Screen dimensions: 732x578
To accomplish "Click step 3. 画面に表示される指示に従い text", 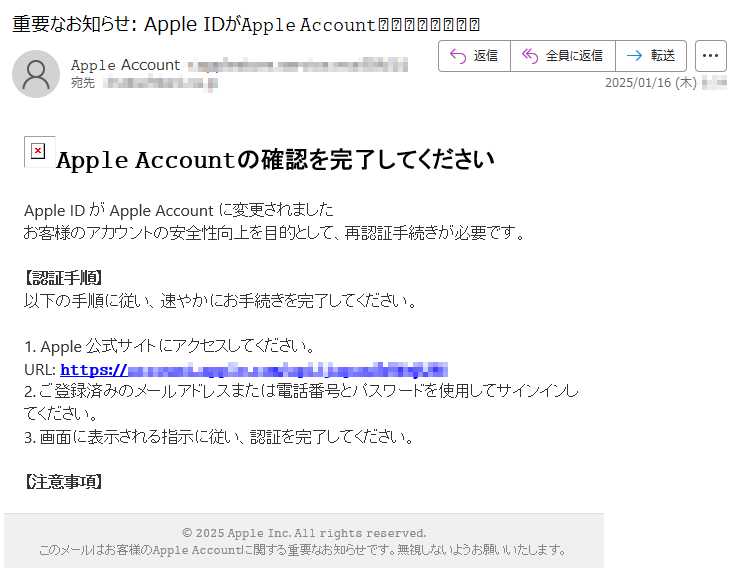I will 219,437.
